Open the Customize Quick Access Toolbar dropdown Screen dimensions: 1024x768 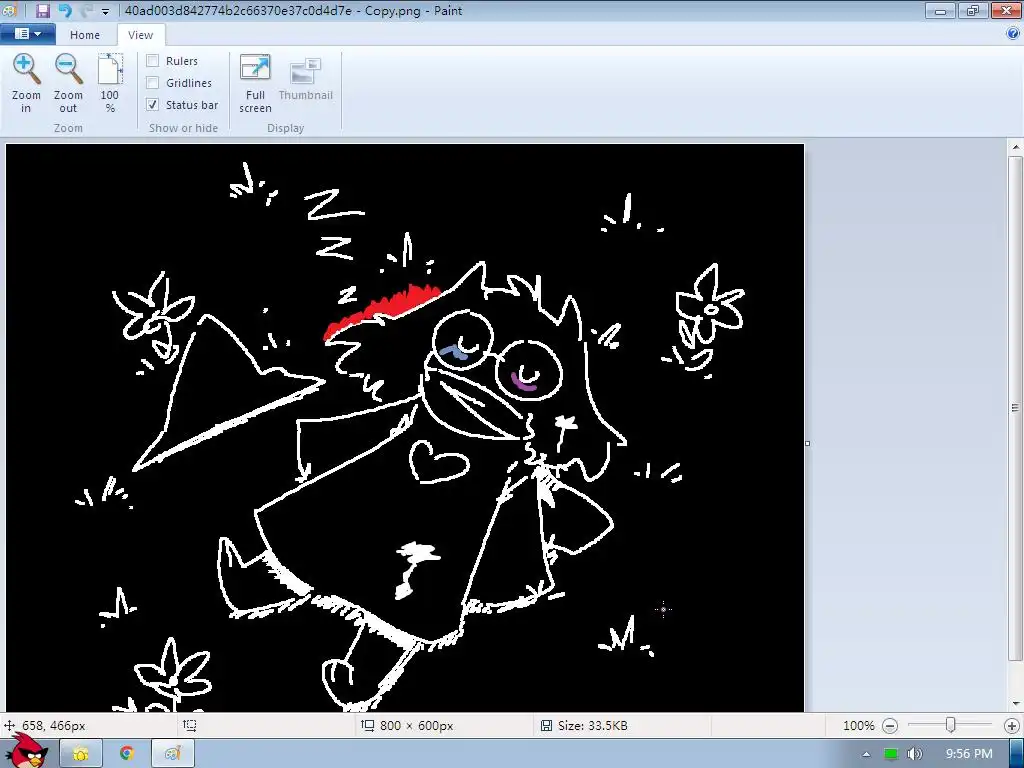[x=105, y=11]
